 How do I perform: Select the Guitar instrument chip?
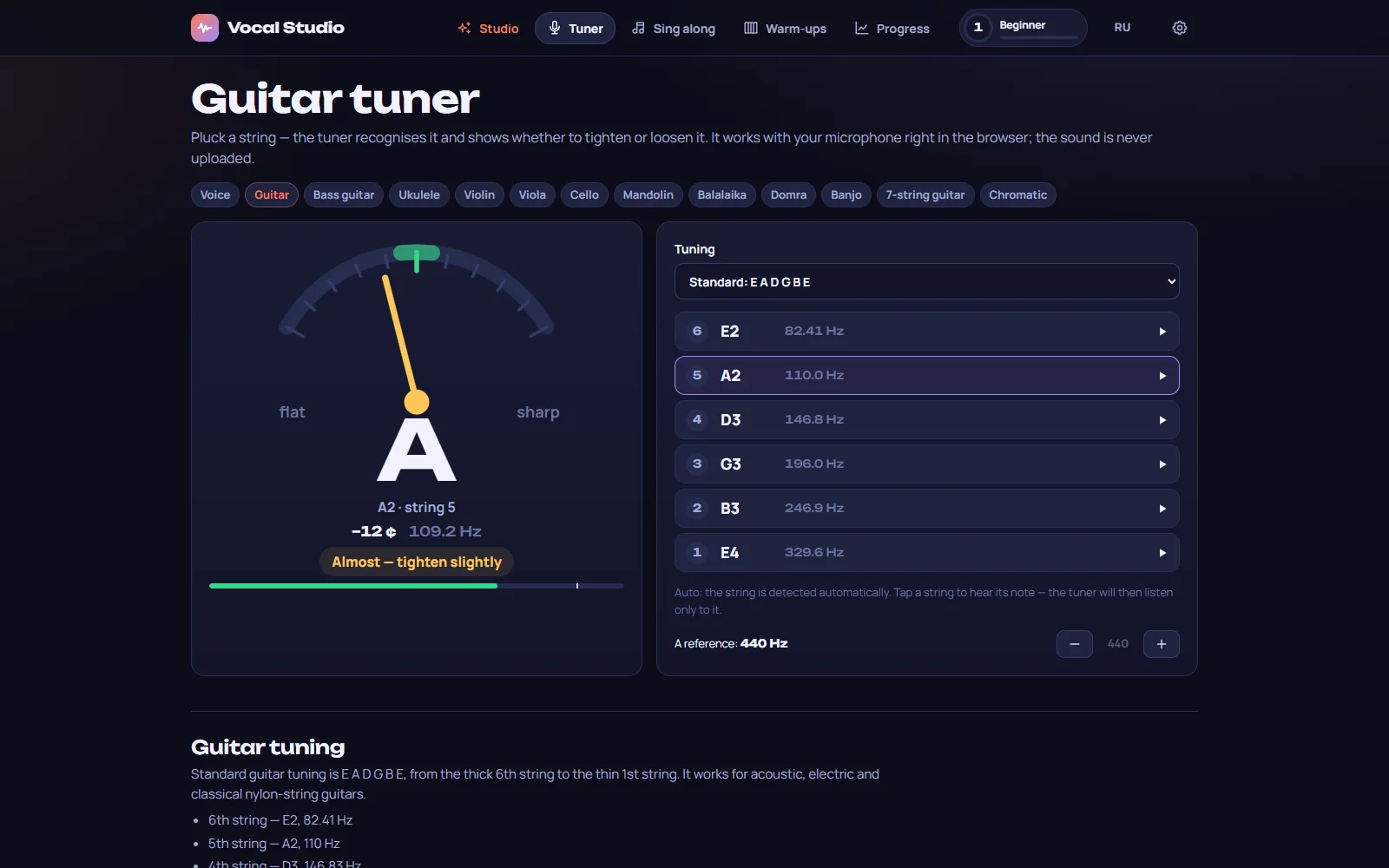click(272, 194)
